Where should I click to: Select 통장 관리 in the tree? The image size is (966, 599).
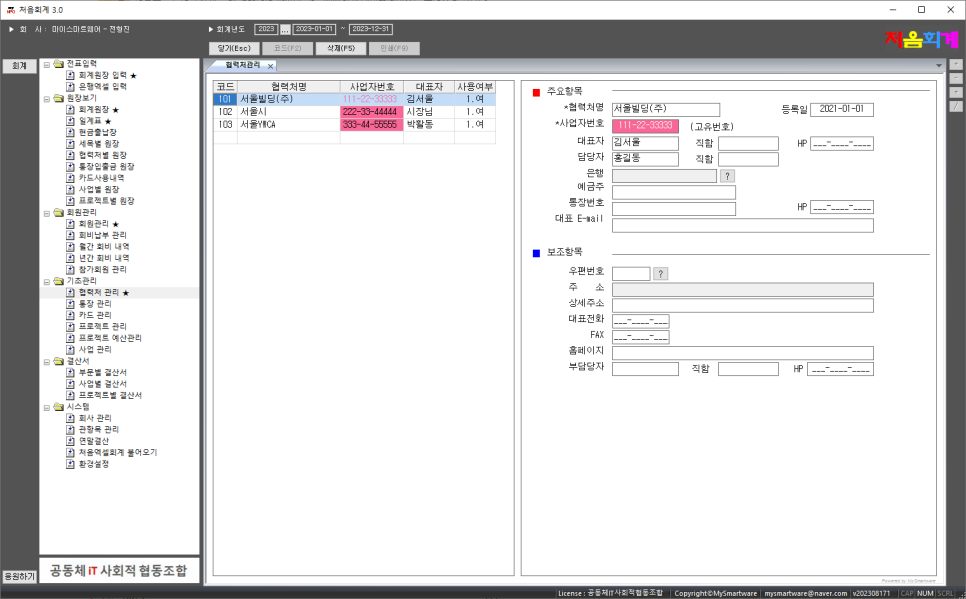click(95, 304)
